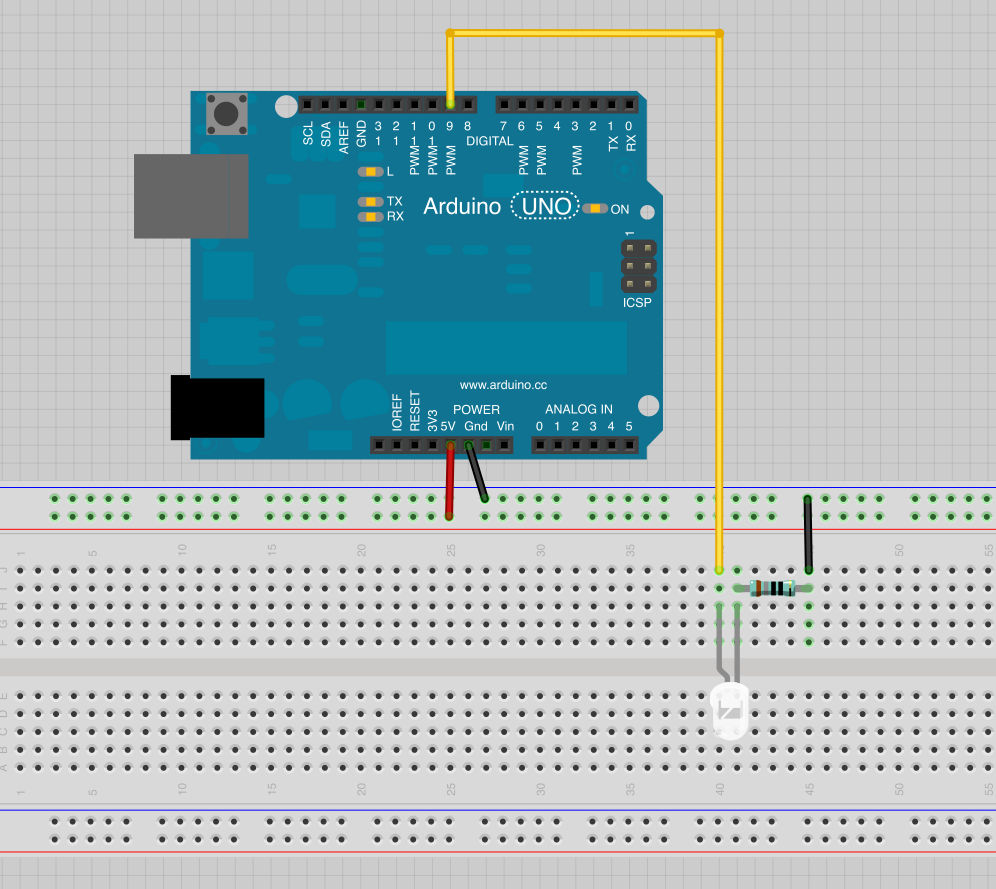Screen dimensions: 996x889
Task: Select the black wire from the Gnd pin
Action: coord(476,472)
